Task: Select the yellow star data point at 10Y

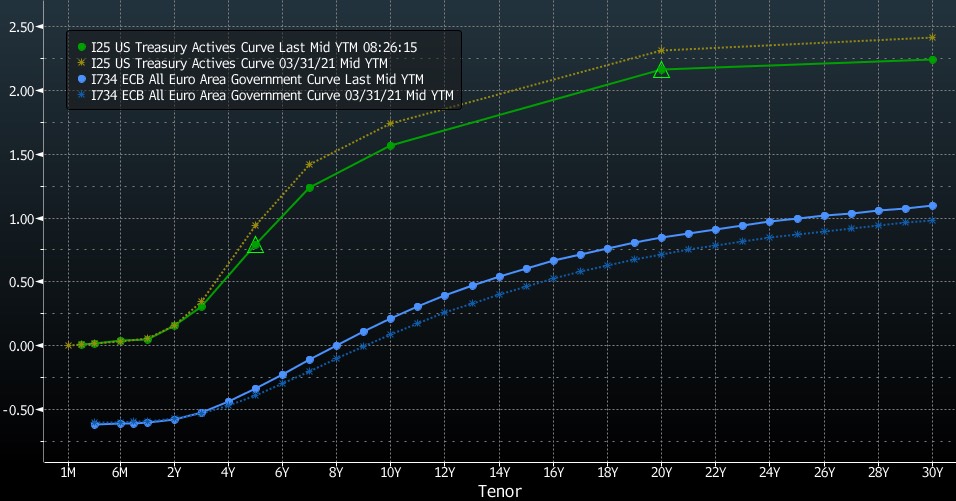Action: [391, 123]
